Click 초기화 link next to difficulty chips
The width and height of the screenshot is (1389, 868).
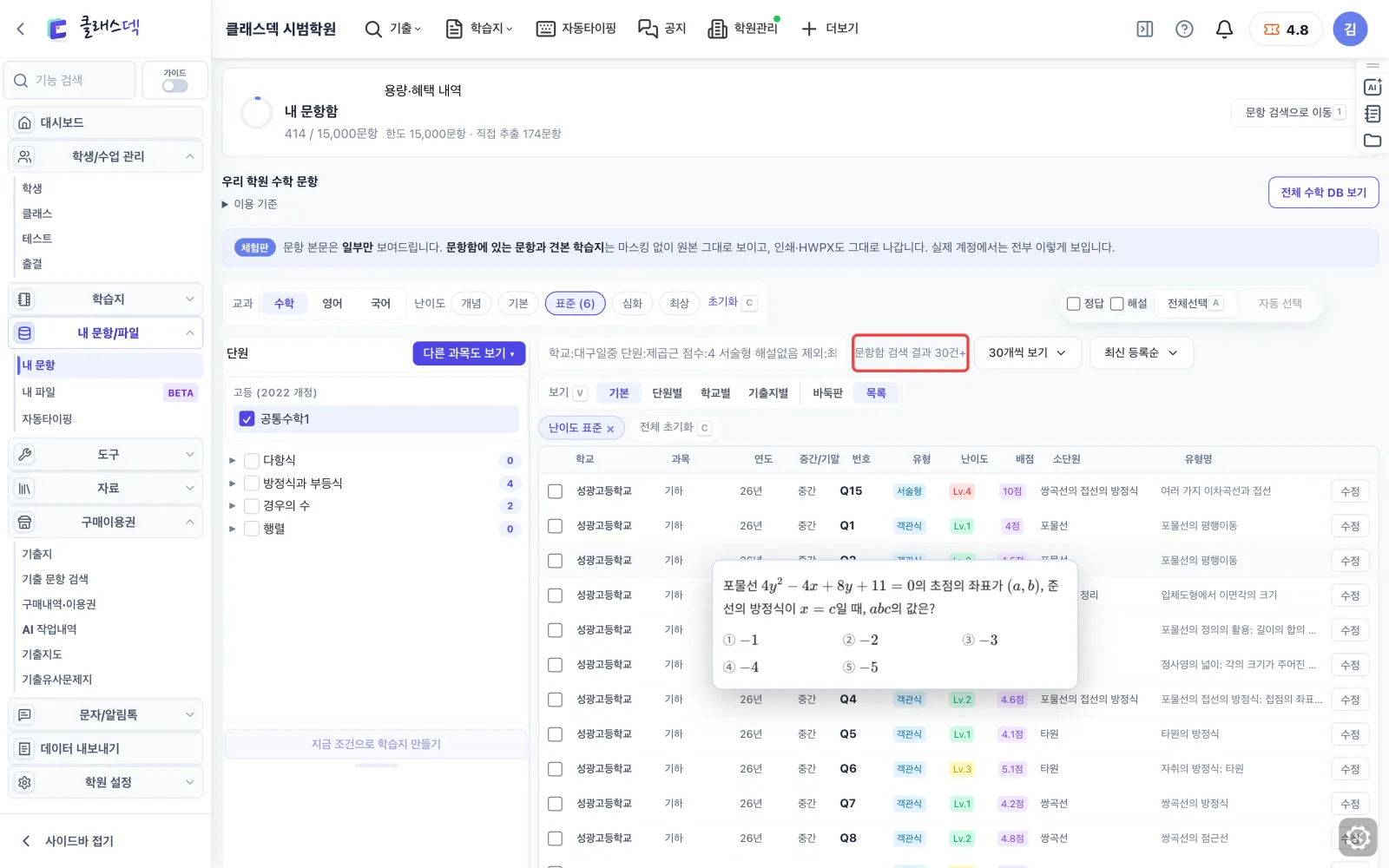(722, 301)
